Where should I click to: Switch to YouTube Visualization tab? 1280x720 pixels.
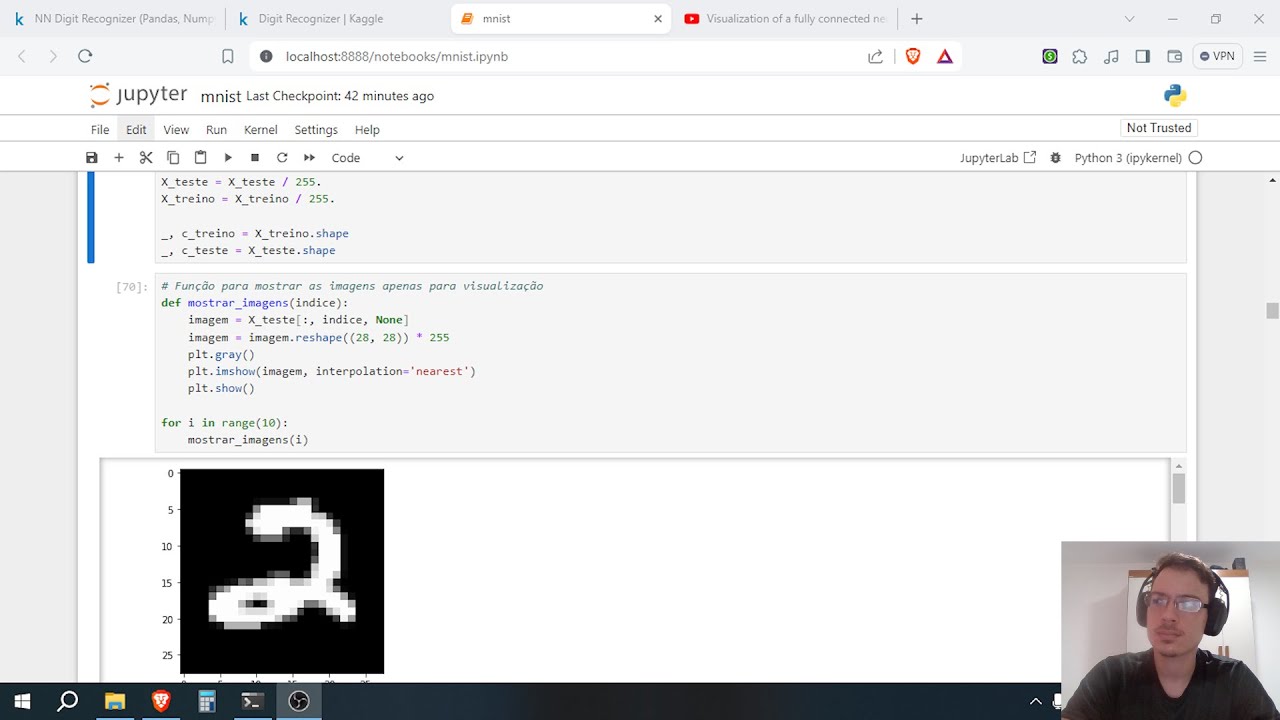(785, 18)
